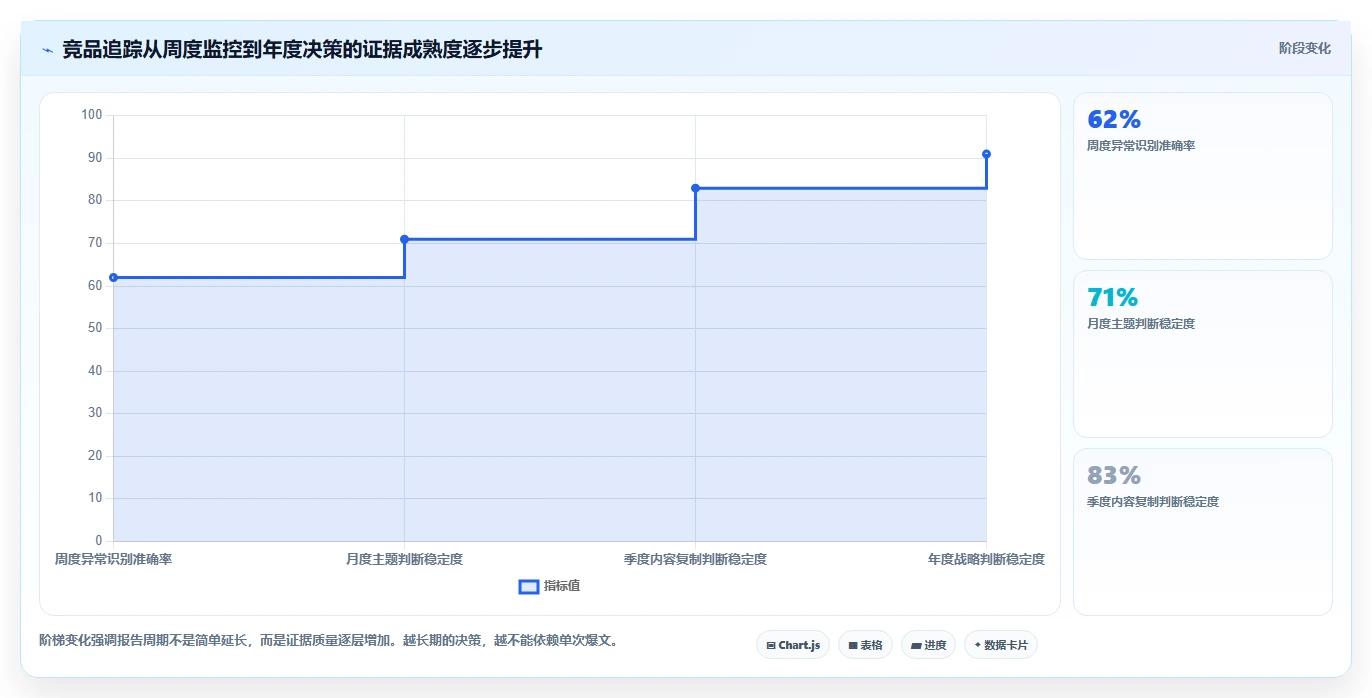The height and width of the screenshot is (698, 1372).
Task: Click the 62% stat card value
Action: pos(1114,120)
